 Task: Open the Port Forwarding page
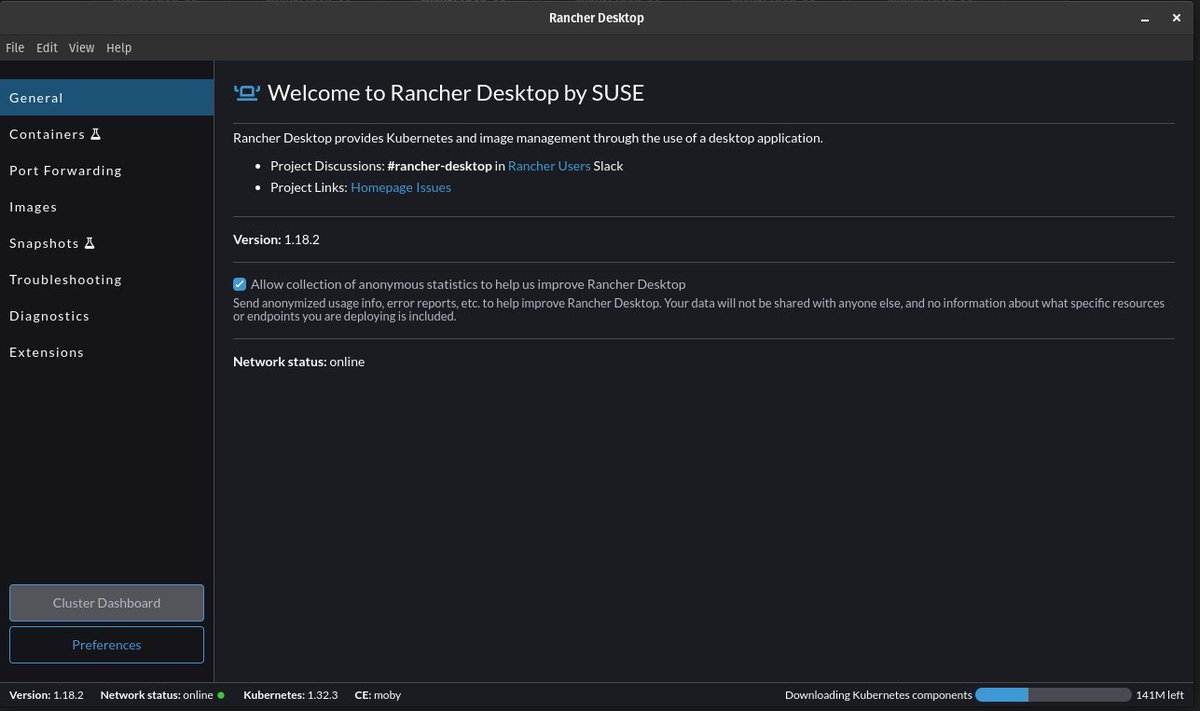tap(106, 171)
